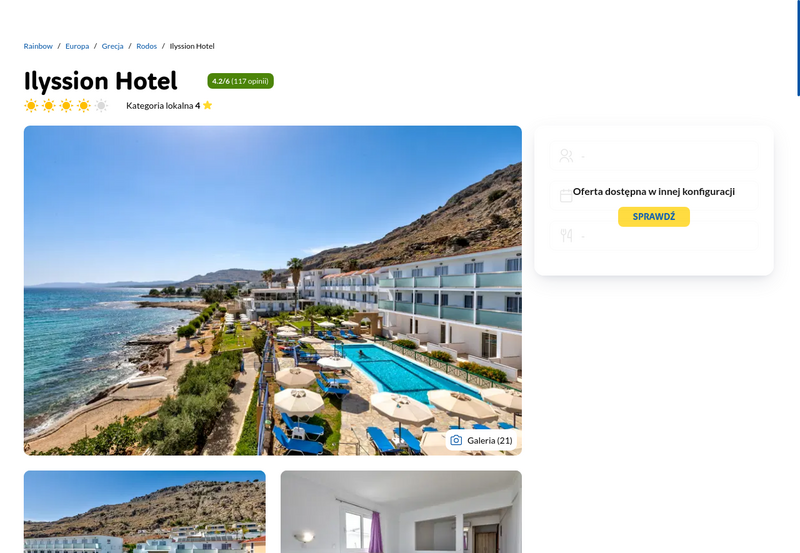Click the guests selection field in booking panel
The width and height of the screenshot is (800, 553).
(654, 156)
